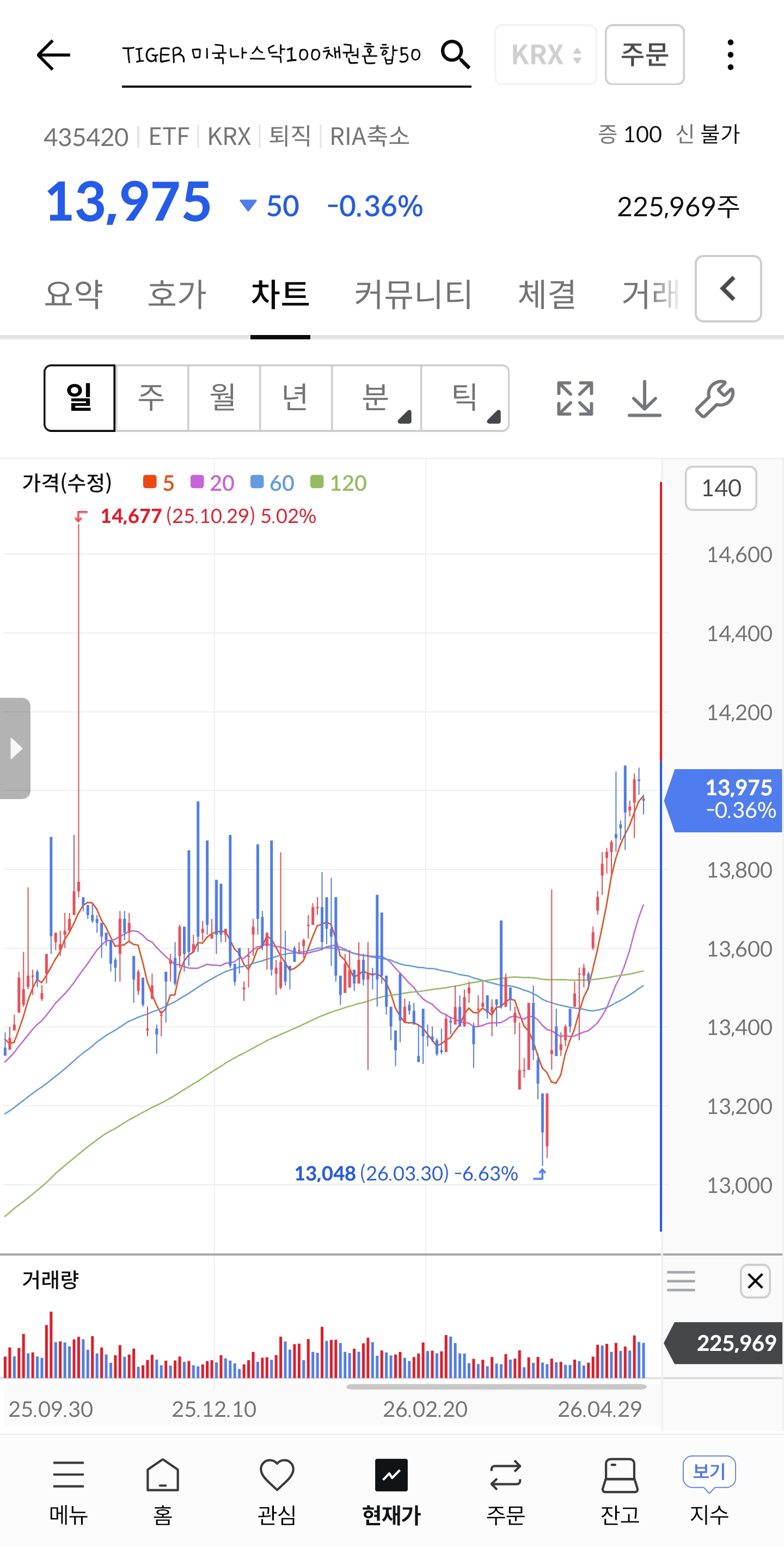Tap the search magnifier icon
Viewport: 784px width, 1547px height.
(455, 55)
